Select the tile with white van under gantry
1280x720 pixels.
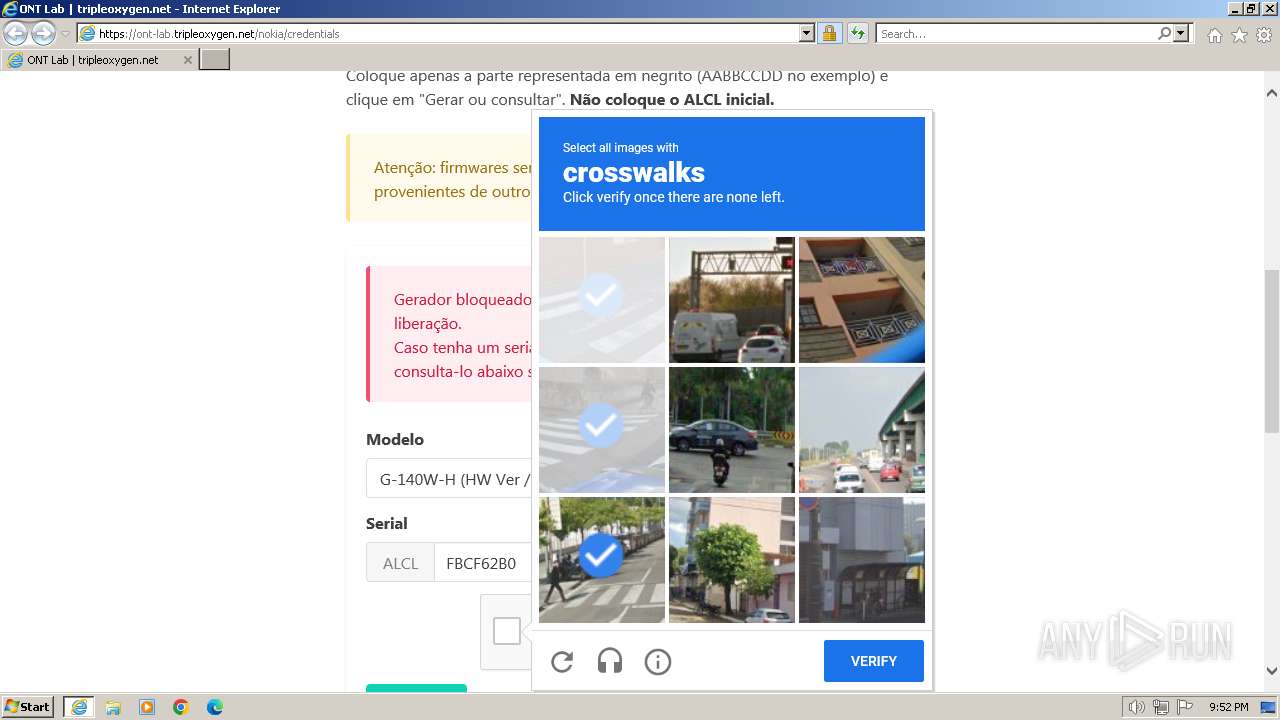tap(732, 300)
